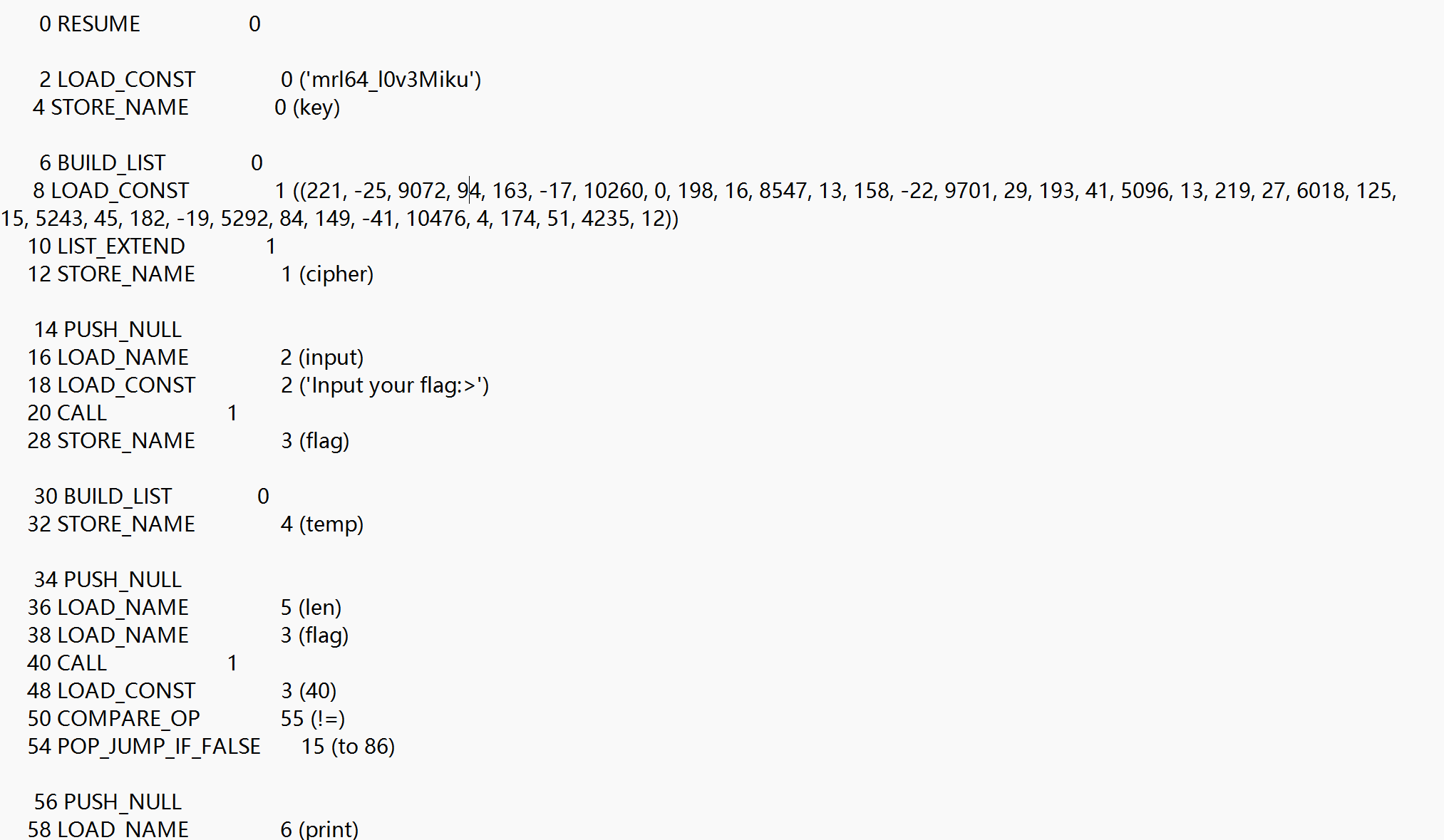Viewport: 1444px width, 840px height.
Task: Click the constant (40) value
Action: 318,691
